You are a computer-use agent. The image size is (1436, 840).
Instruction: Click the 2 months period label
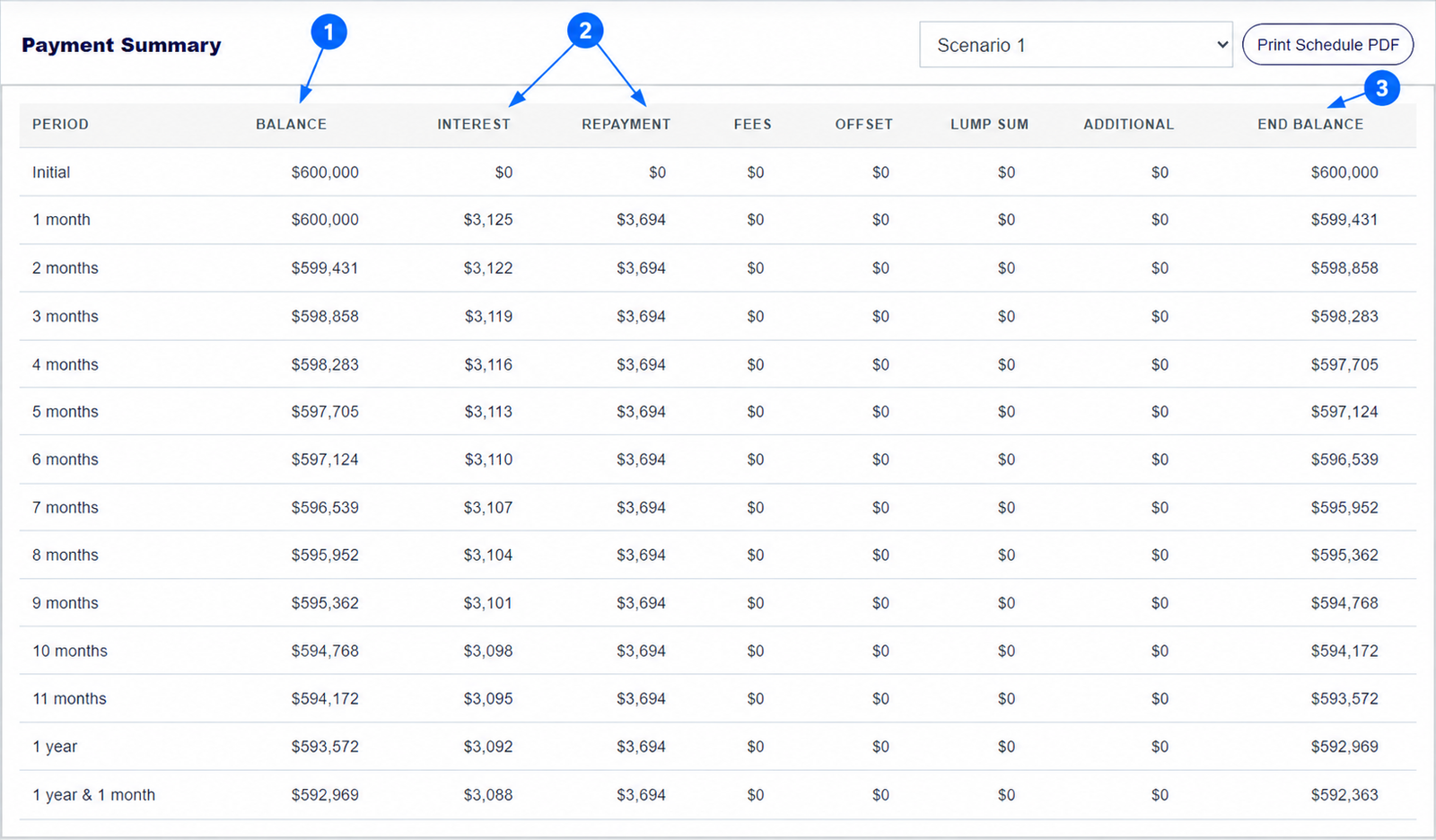pyautogui.click(x=66, y=268)
